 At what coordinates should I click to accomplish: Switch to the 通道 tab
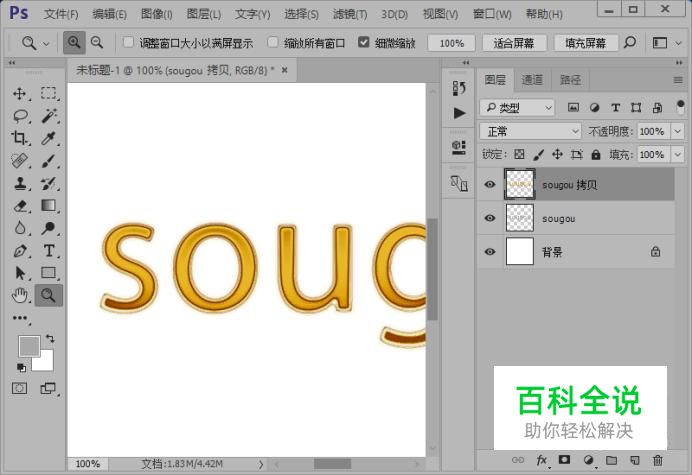coord(532,80)
